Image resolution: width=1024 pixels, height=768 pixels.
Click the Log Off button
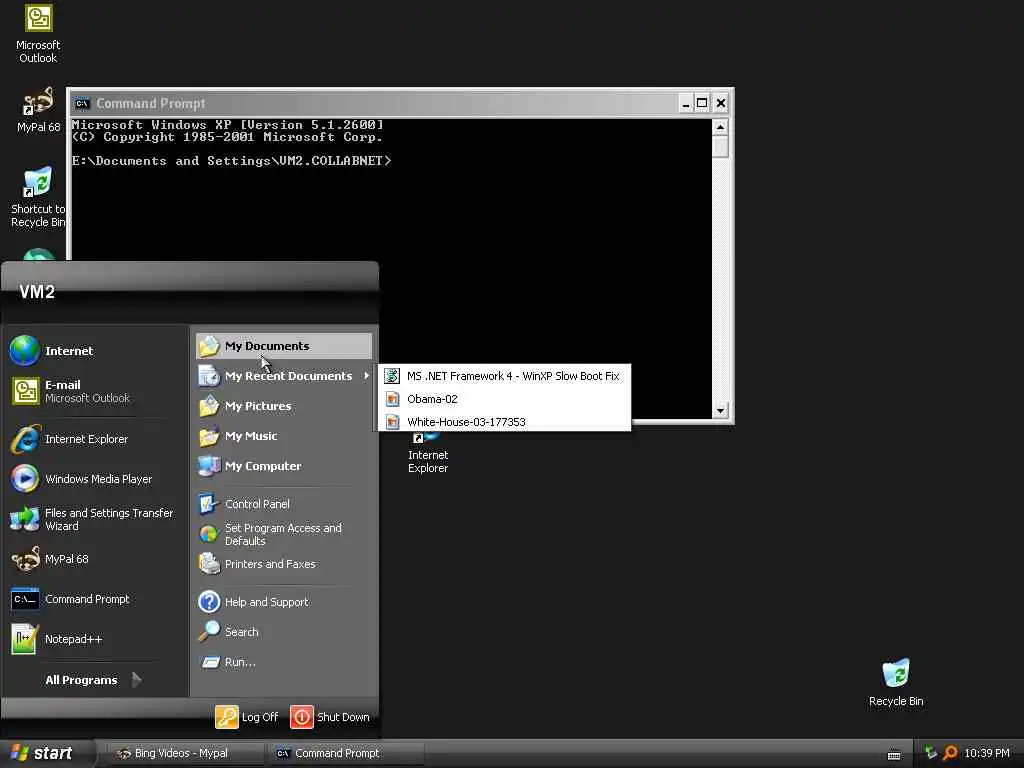(x=247, y=717)
